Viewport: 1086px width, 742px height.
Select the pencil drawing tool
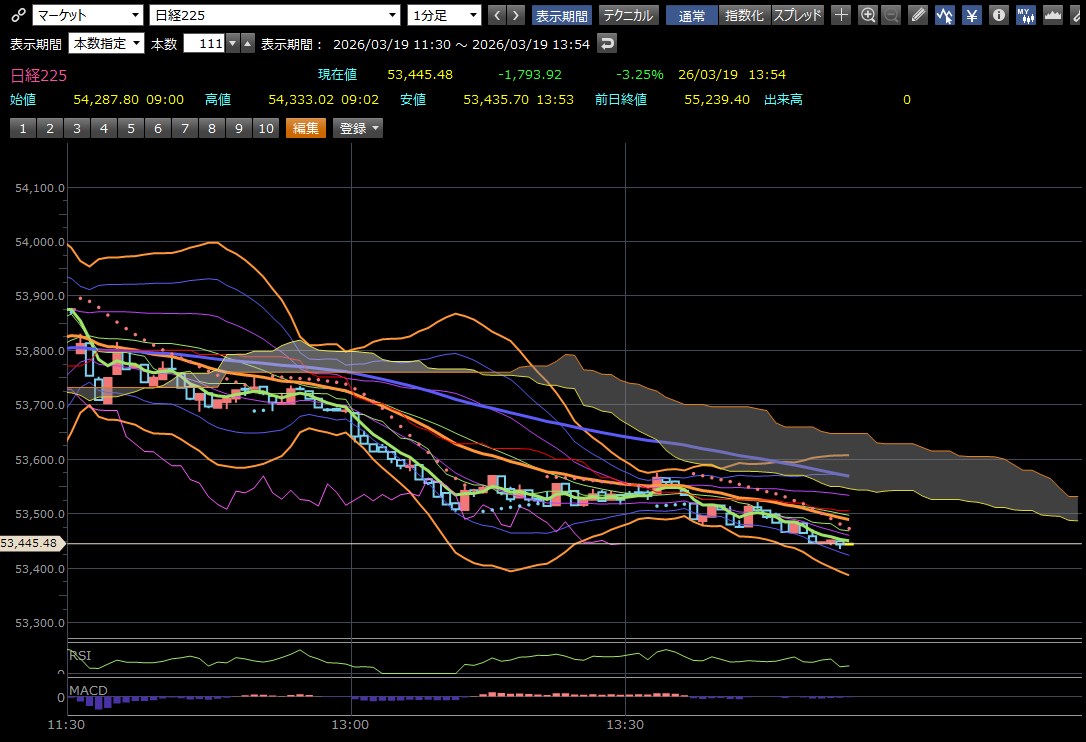pyautogui.click(x=919, y=15)
